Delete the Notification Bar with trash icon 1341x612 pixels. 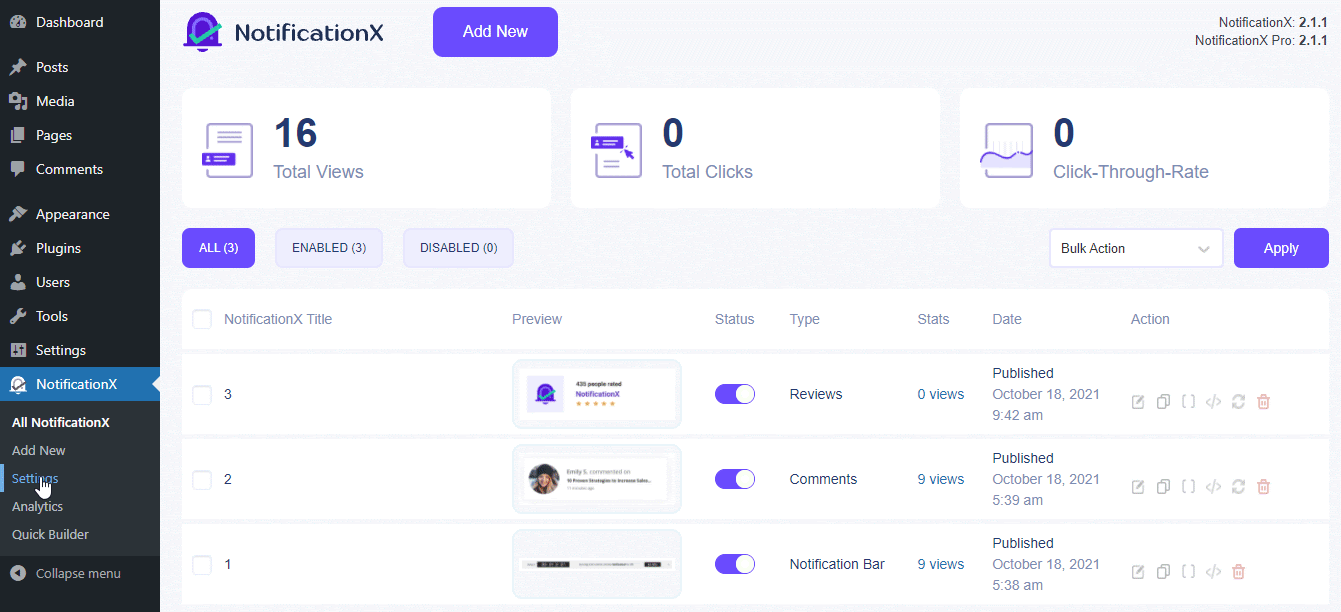1238,572
